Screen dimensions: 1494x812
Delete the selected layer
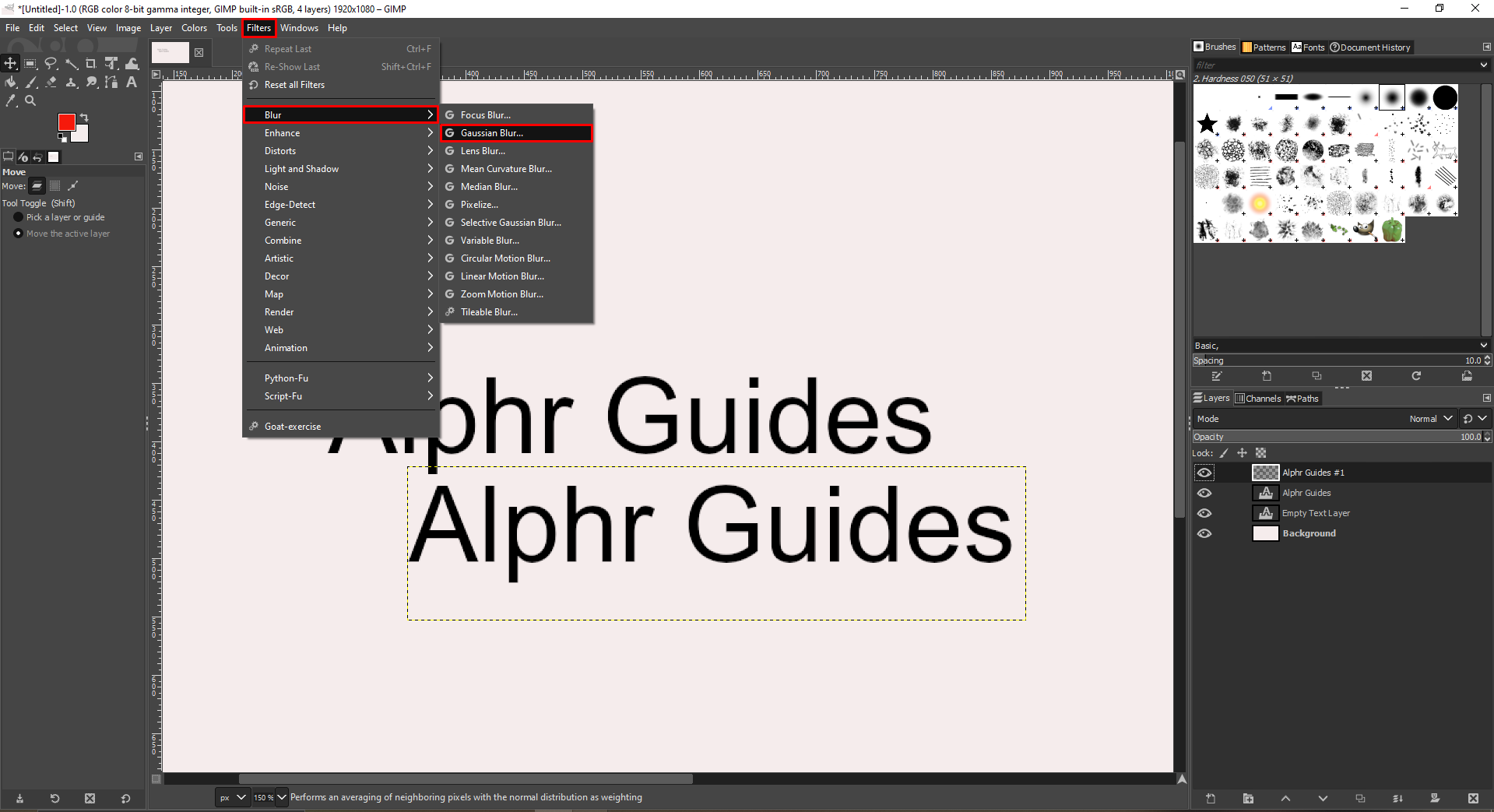1473,799
